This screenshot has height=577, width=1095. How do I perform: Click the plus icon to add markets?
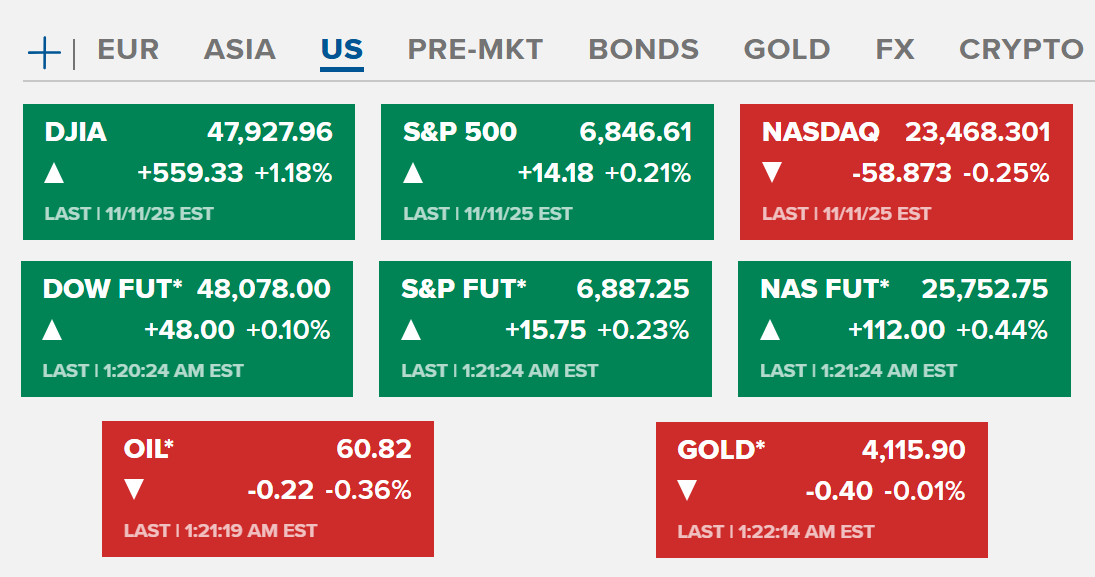45,51
